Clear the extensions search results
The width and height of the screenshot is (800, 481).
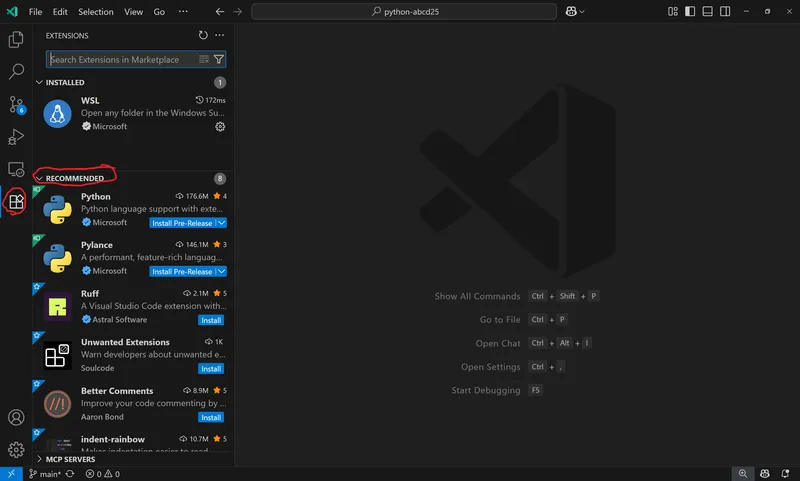point(204,59)
